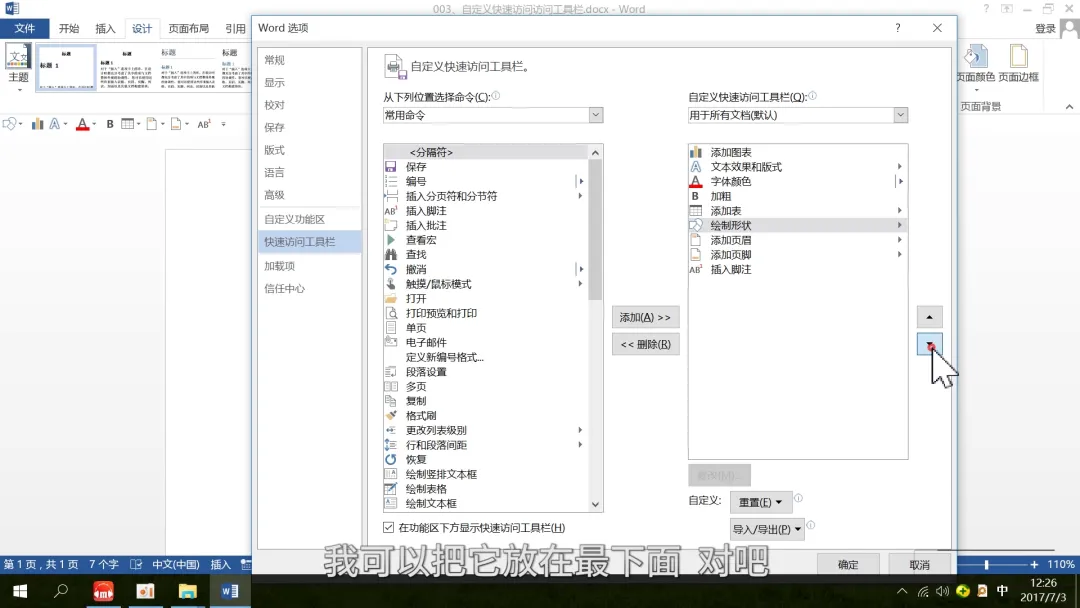This screenshot has height=608, width=1080.
Task: Open Page Color dropdown arrow
Action: 976,90
